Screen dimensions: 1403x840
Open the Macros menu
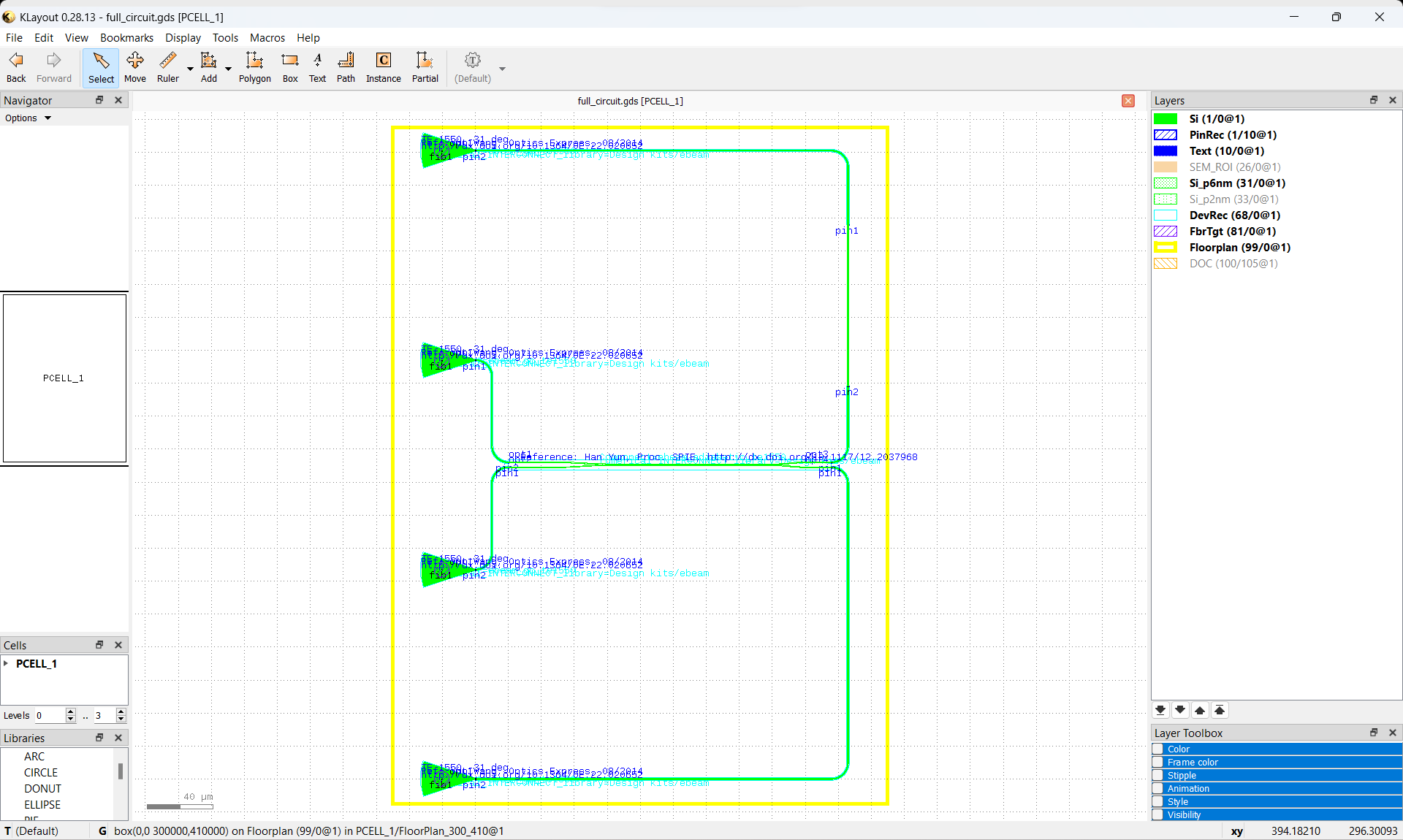[267, 37]
